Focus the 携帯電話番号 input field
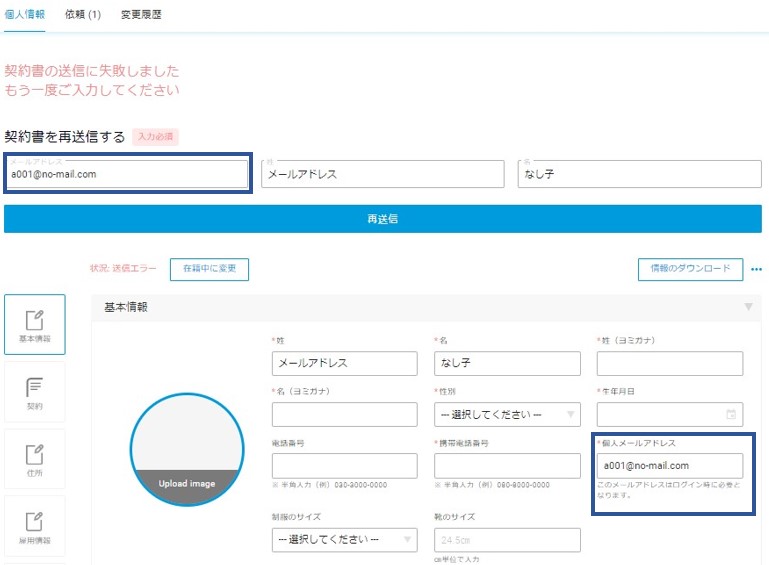 pos(507,465)
